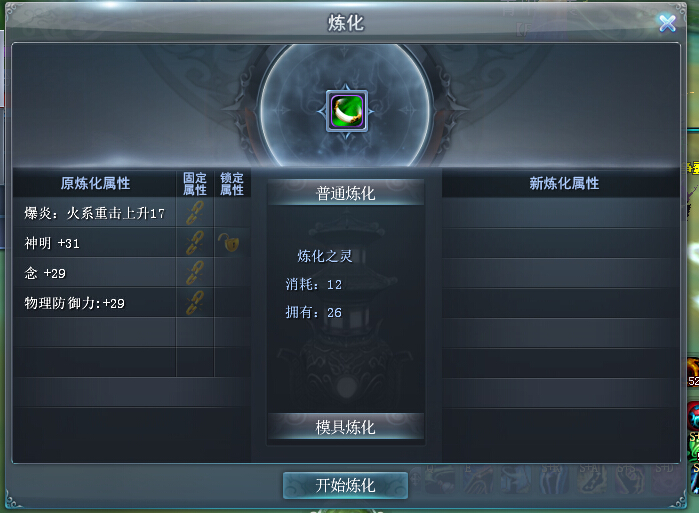The width and height of the screenshot is (699, 513).
Task: Click the 新炼化属性 panel header
Action: tap(564, 183)
